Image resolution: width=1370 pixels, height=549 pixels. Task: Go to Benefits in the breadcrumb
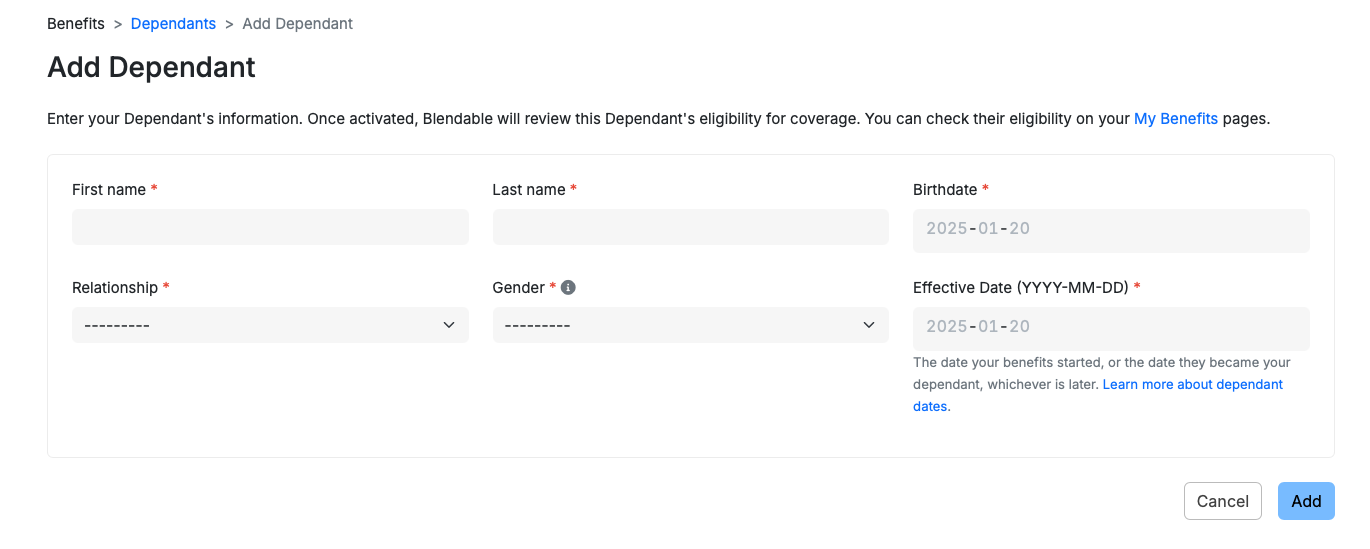[76, 23]
